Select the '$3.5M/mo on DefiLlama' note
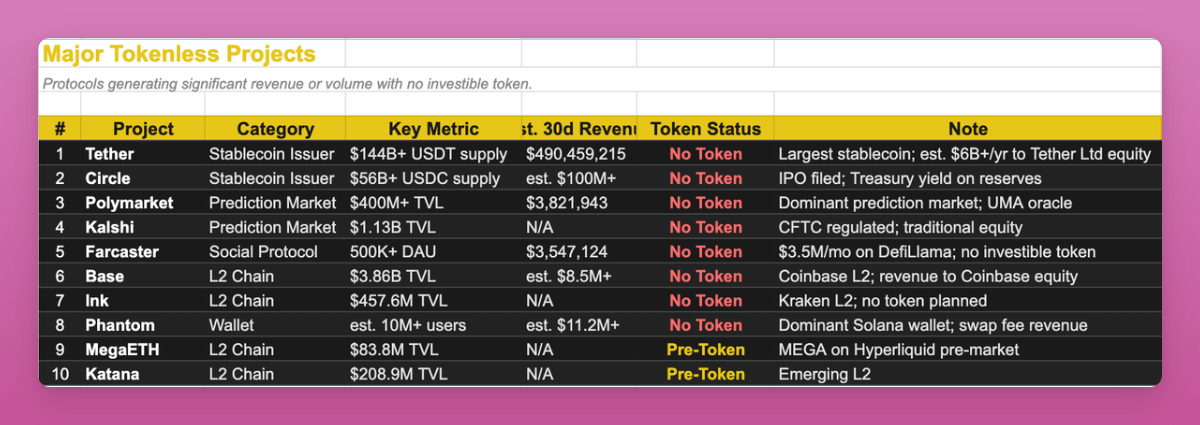 (x=968, y=252)
